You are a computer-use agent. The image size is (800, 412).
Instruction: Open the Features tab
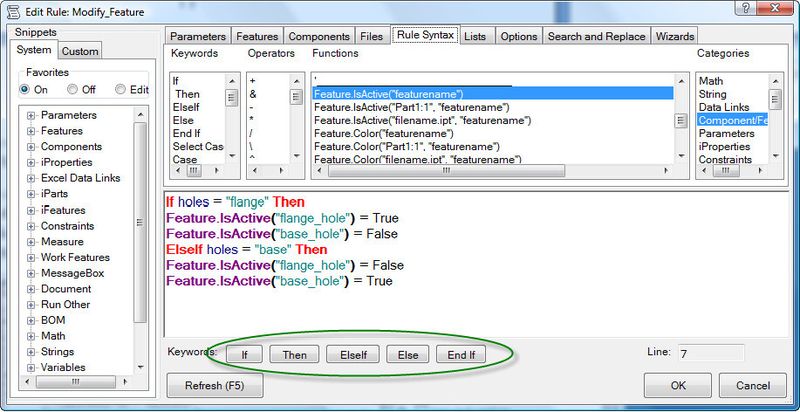click(x=257, y=36)
